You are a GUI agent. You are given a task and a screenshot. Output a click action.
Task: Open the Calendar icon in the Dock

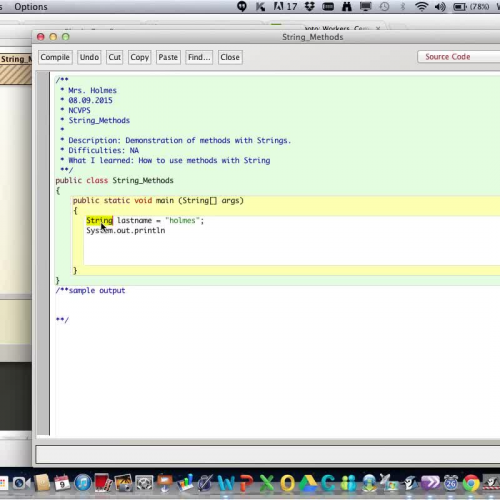pyautogui.click(x=62, y=483)
